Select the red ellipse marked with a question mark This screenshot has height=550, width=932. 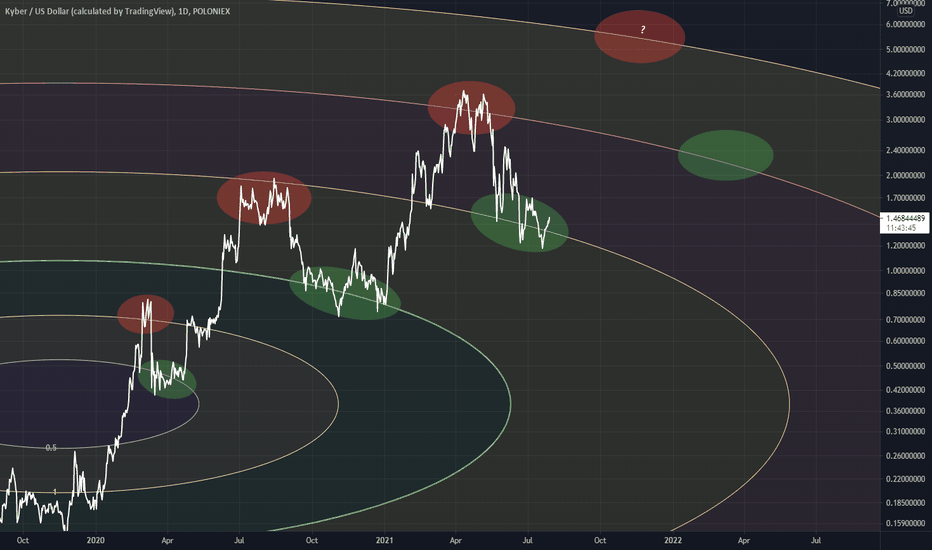640,37
